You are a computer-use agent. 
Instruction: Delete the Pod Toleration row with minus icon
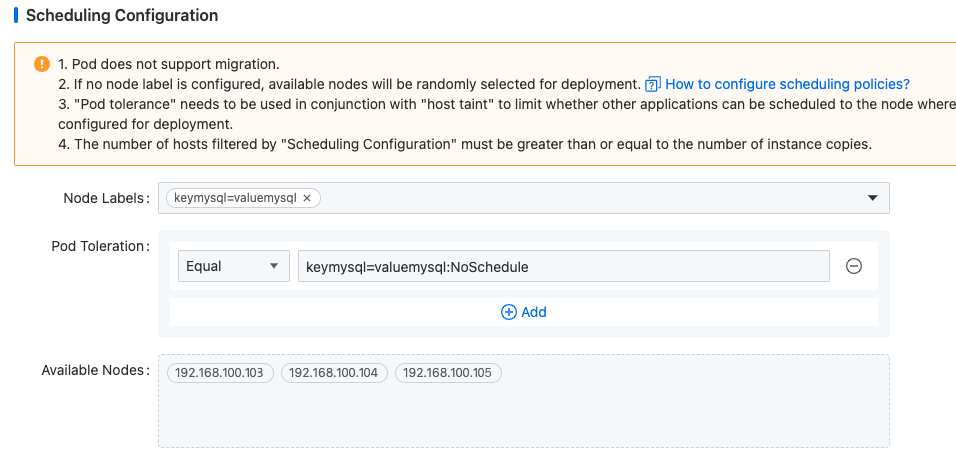(x=854, y=266)
